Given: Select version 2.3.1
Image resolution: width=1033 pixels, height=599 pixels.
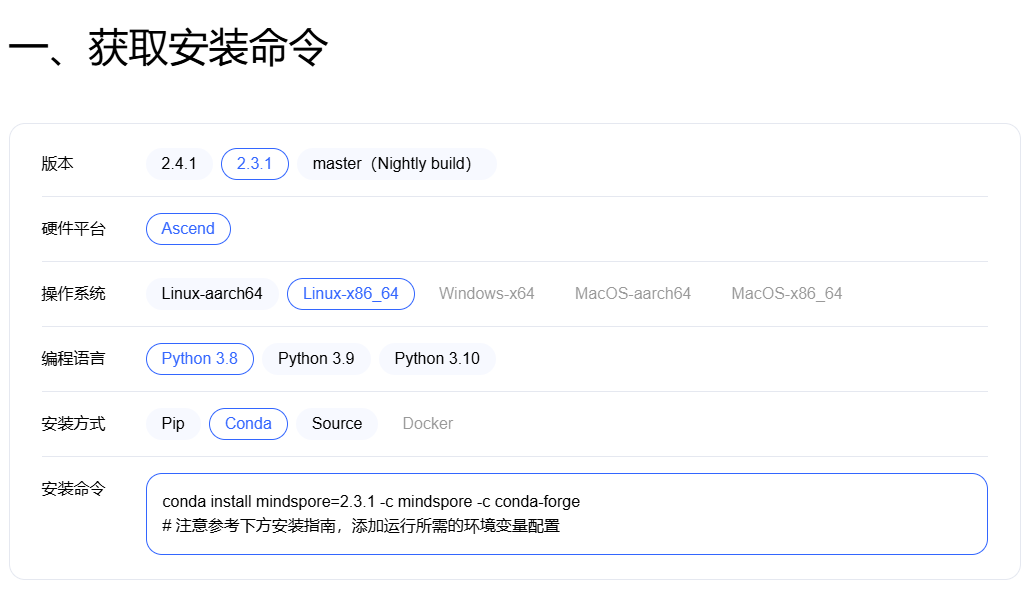Looking at the screenshot, I should 254,164.
